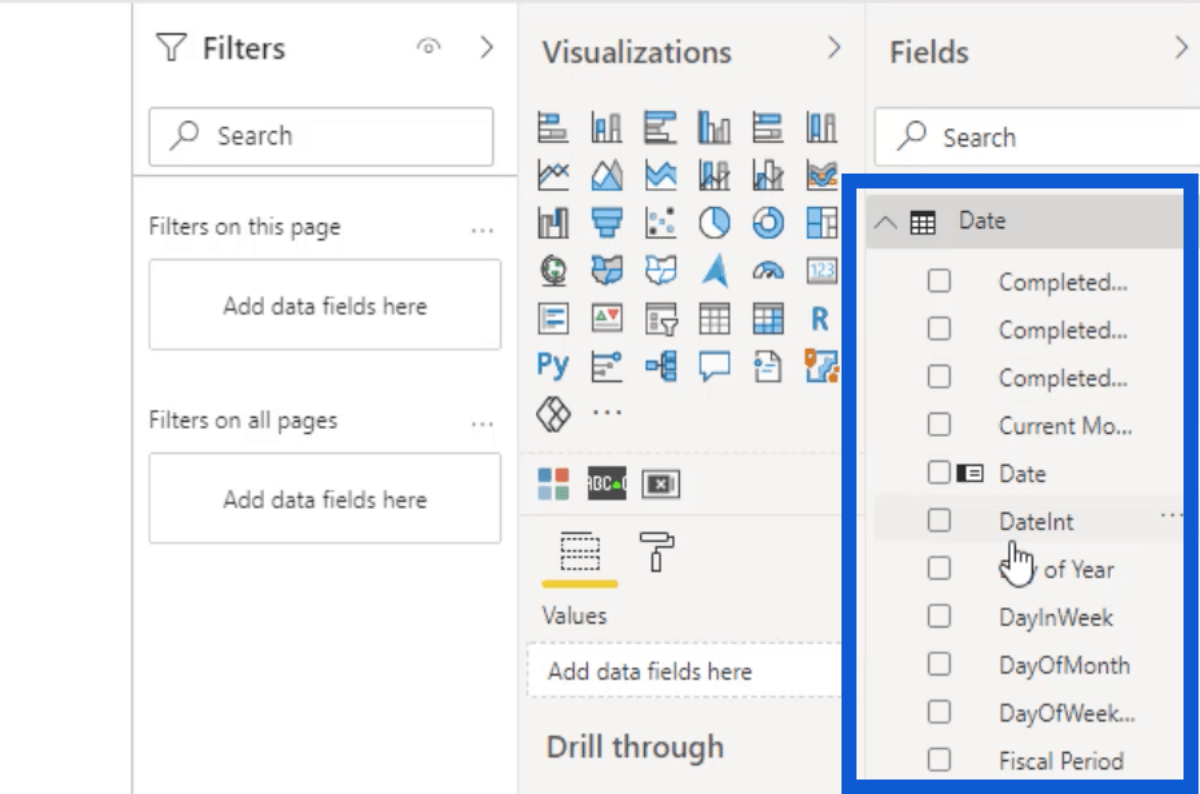Select the R script visual
The width and height of the screenshot is (1200, 794).
pyautogui.click(x=821, y=318)
